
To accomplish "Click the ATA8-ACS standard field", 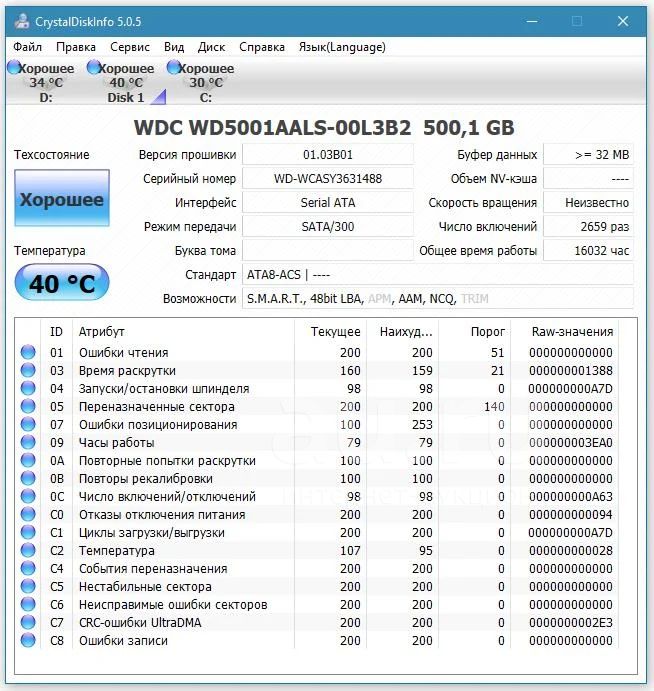I will 438,275.
